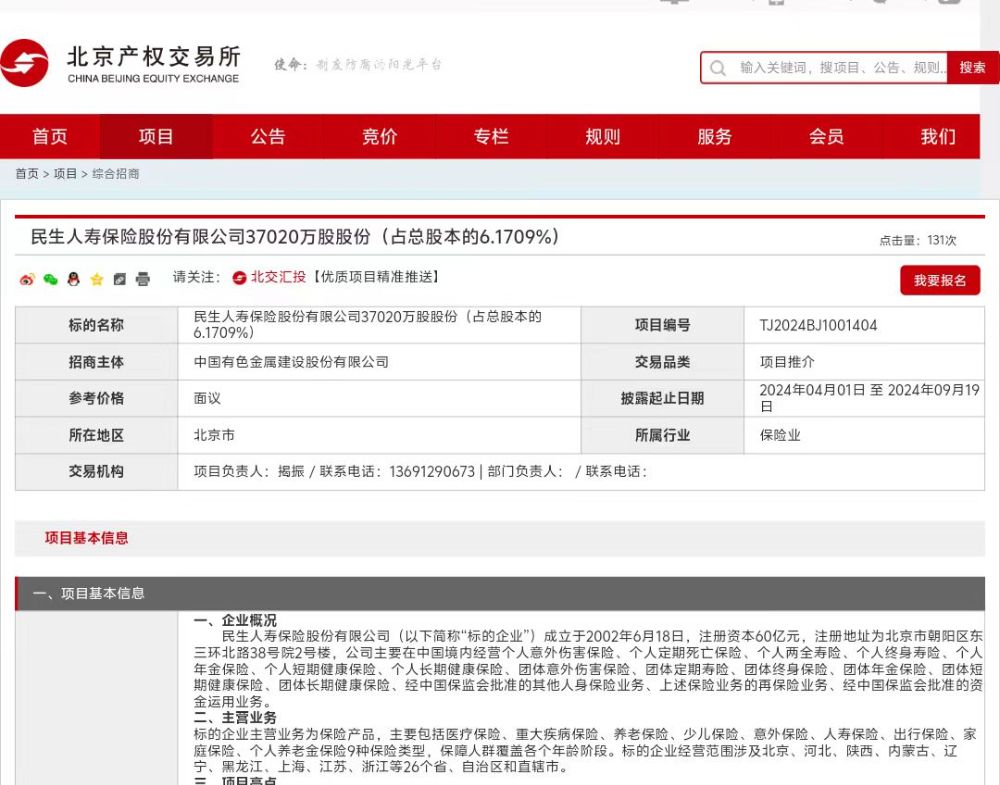Screen dimensions: 1000x785
Task: Click the 标的名称 label cell
Action: pos(96,325)
